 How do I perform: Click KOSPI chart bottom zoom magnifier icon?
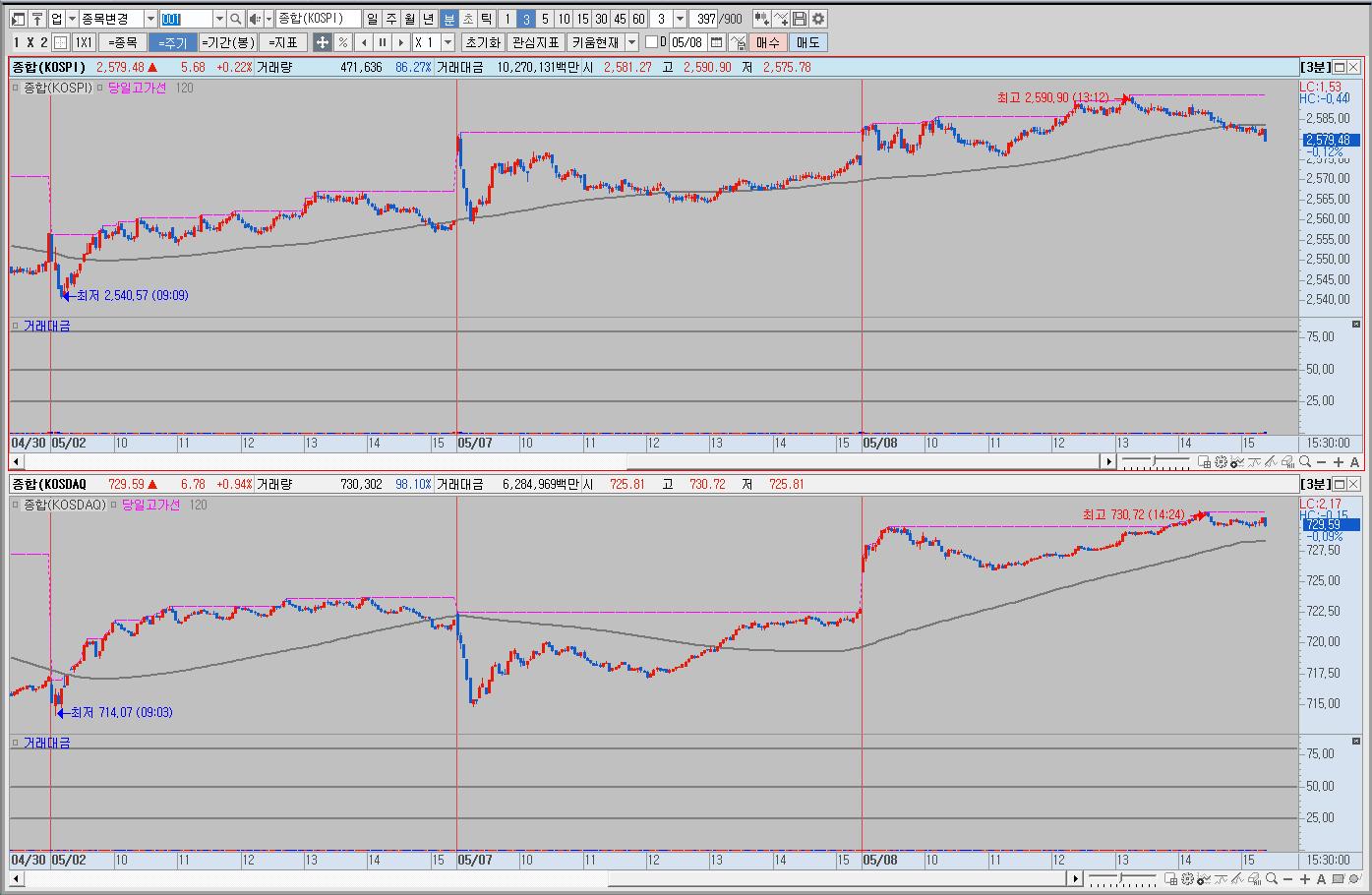click(x=1305, y=461)
